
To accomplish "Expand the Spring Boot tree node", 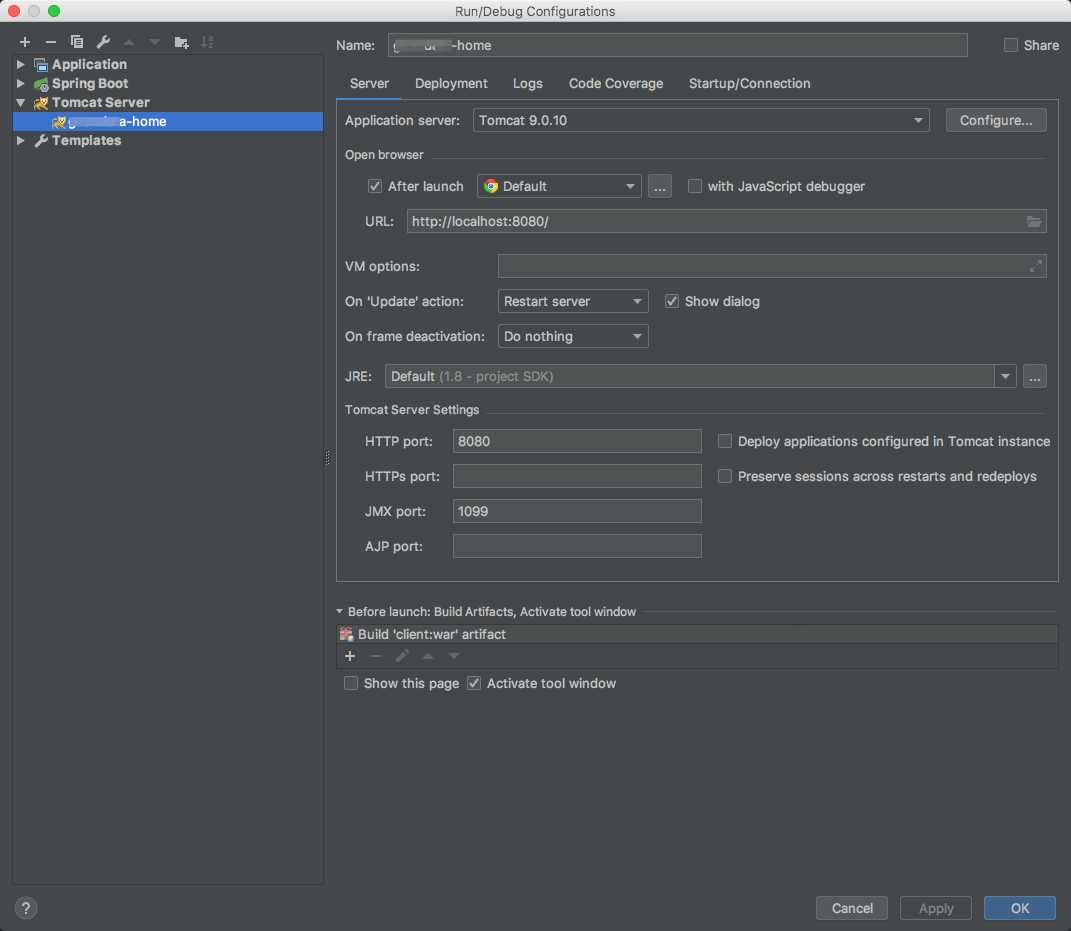I will 20,83.
